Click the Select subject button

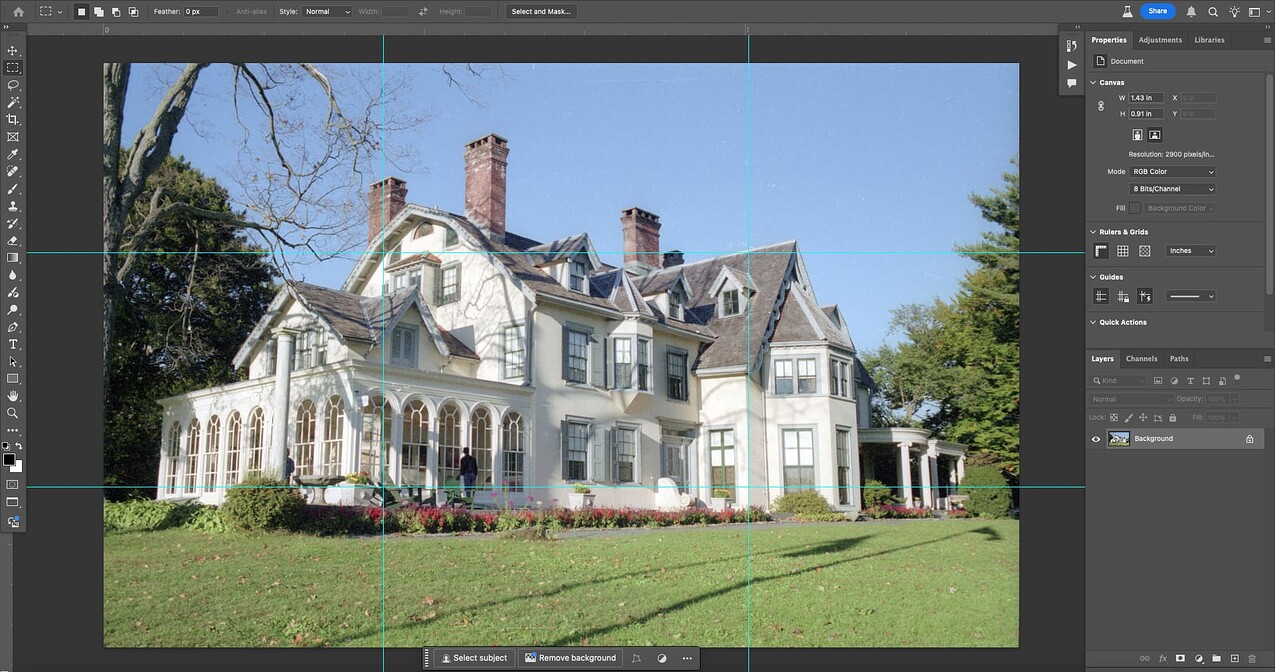pos(473,658)
